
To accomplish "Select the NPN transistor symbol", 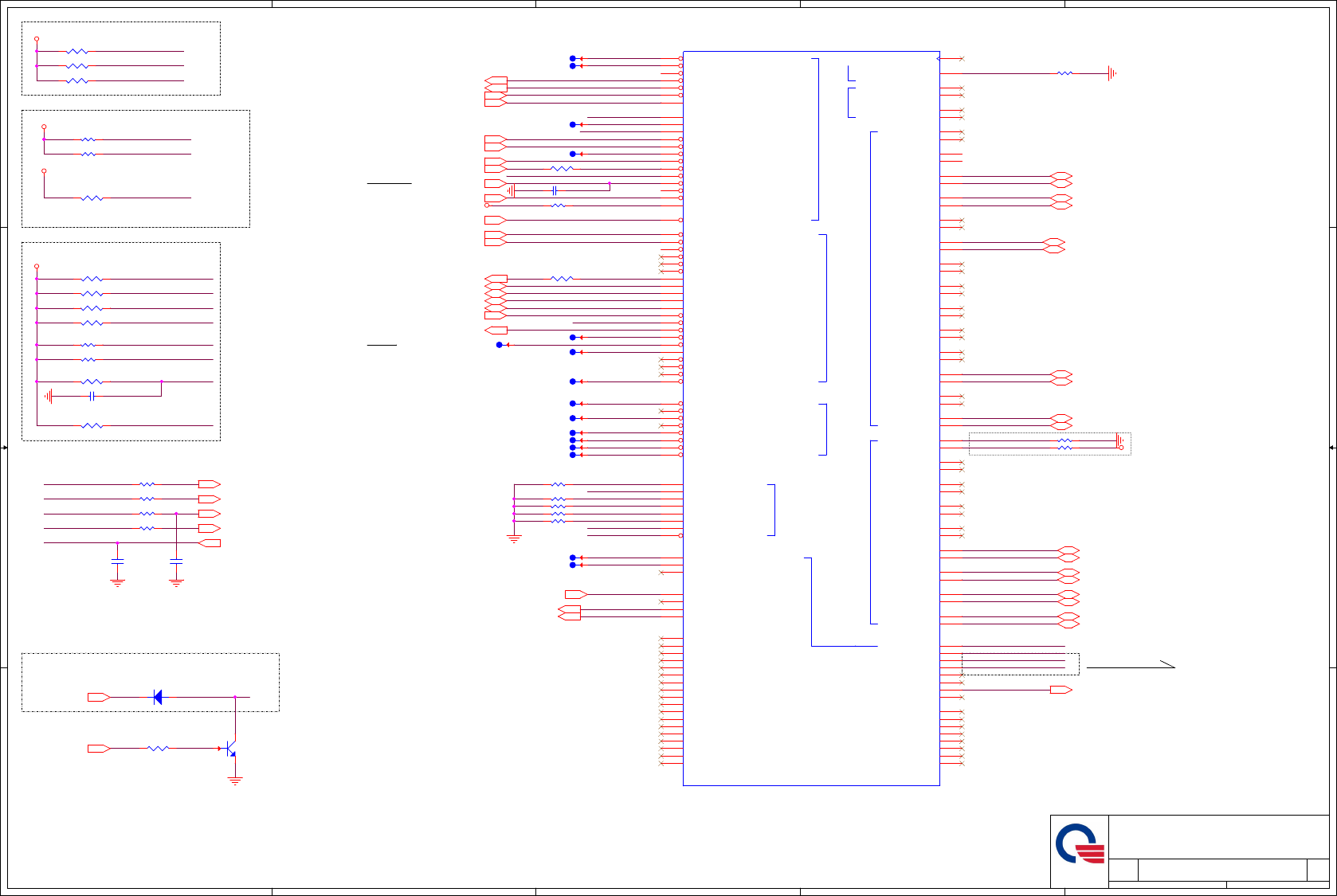I will click(x=230, y=749).
